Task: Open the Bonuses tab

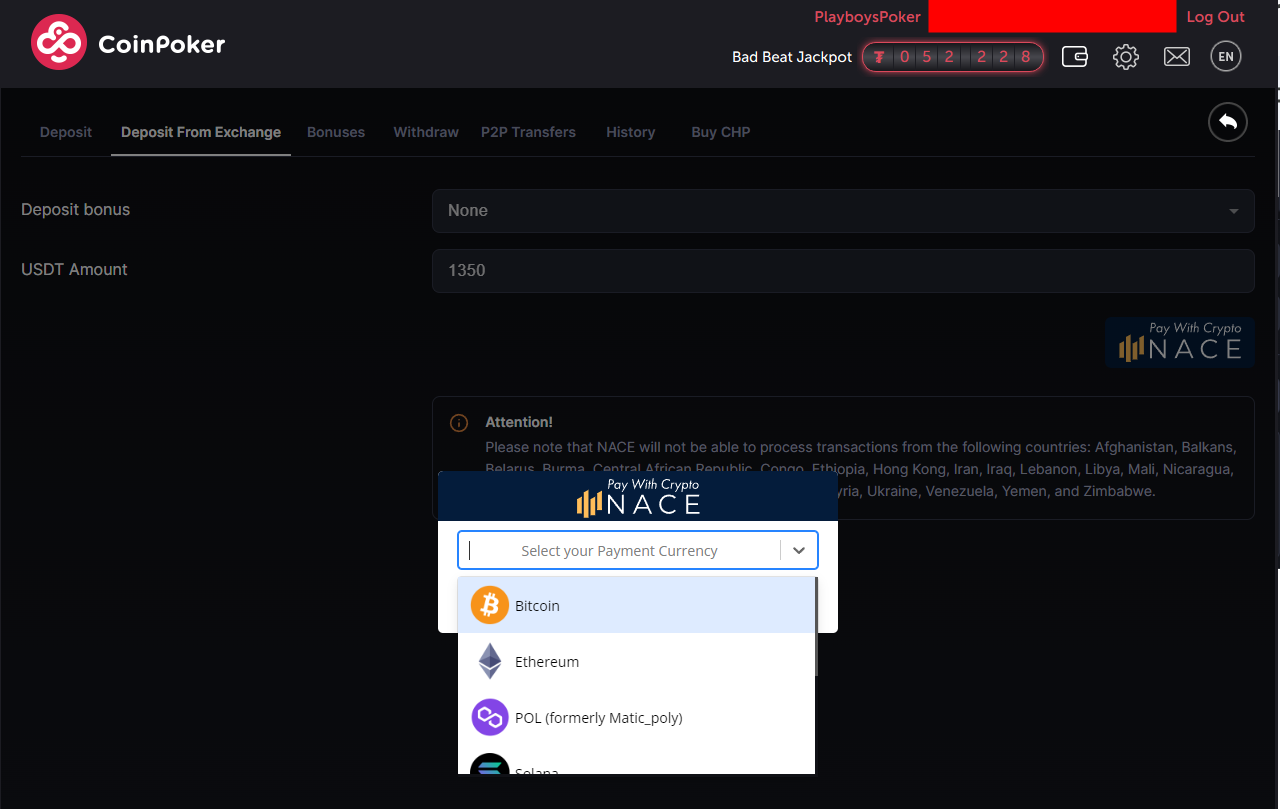Action: point(336,132)
